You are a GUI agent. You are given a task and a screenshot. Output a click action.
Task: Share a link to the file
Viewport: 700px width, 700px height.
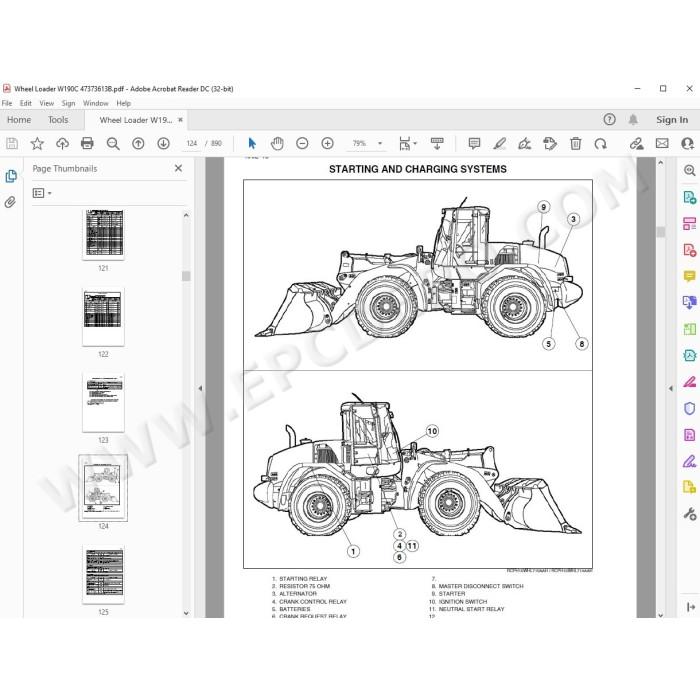637,143
